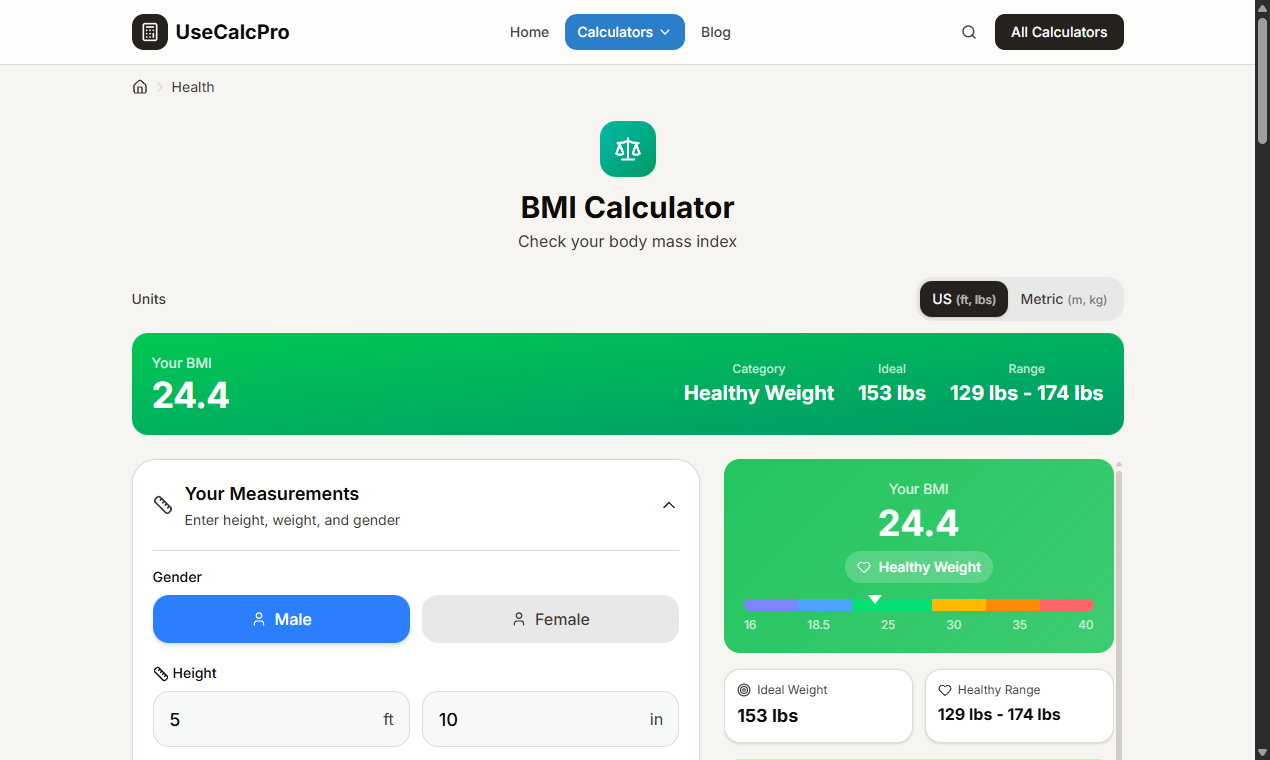The width and height of the screenshot is (1270, 760).
Task: Click '129 lbs - 174 lbs' range in banner
Action: (1027, 393)
